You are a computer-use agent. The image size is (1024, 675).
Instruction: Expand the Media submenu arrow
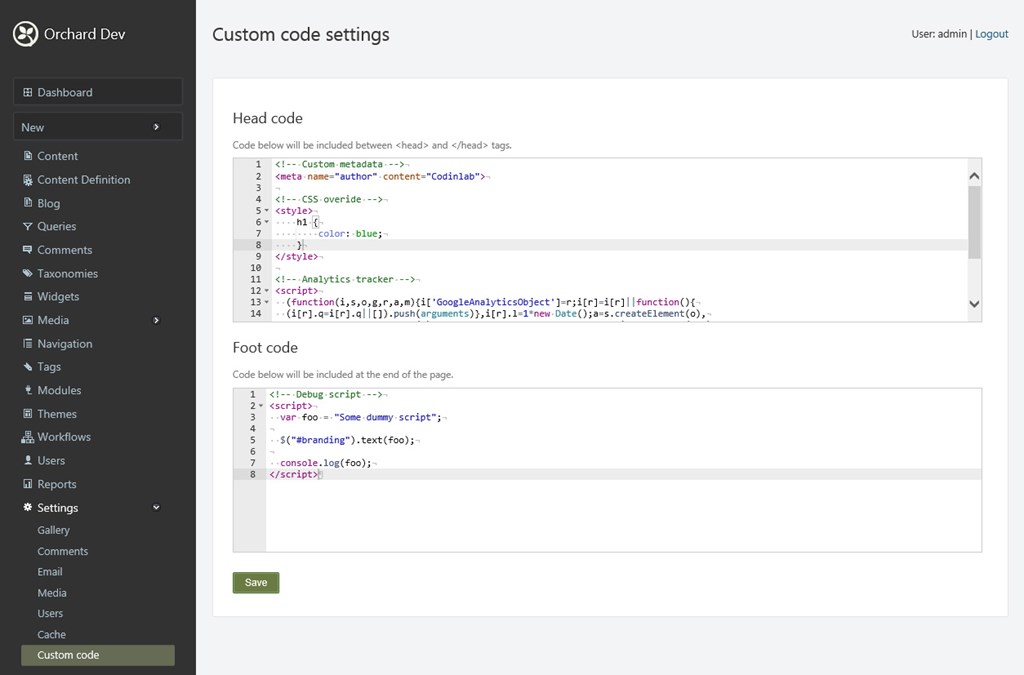(156, 320)
